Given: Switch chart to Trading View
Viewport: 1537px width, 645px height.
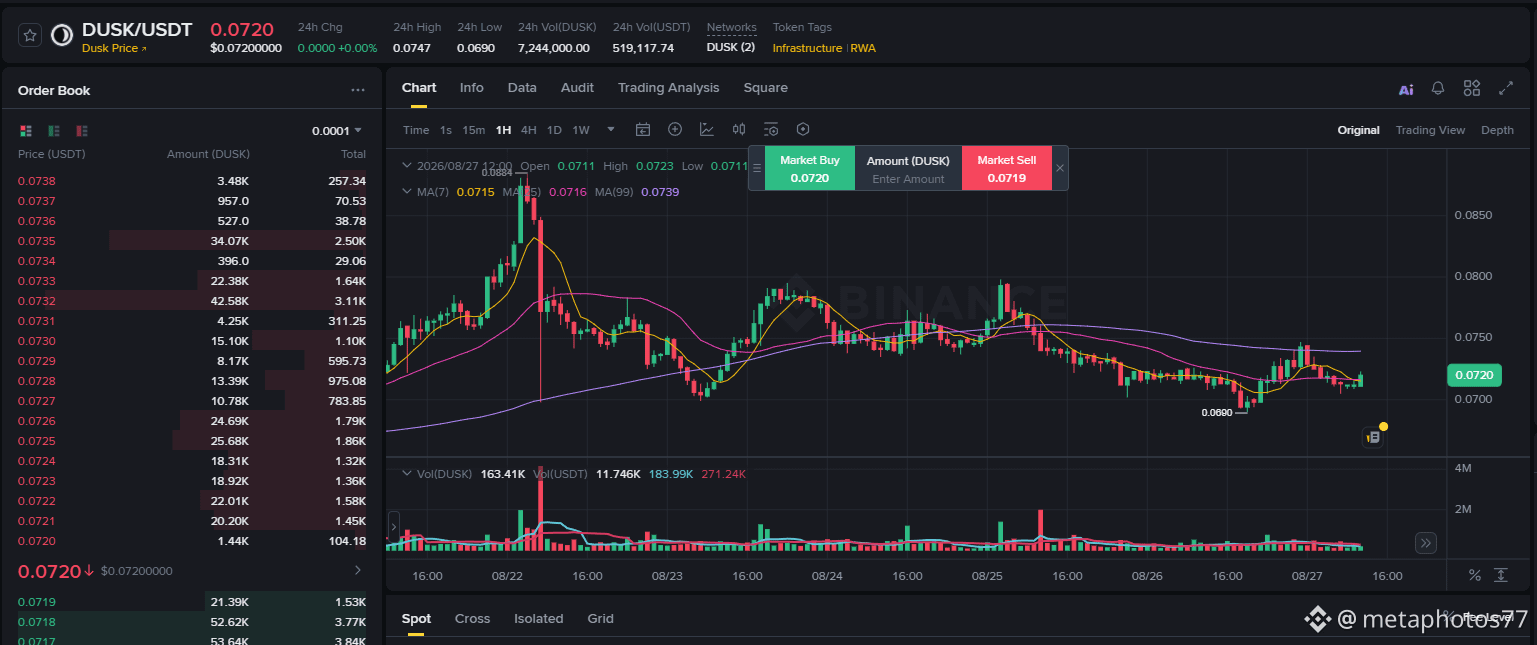Looking at the screenshot, I should [x=1430, y=130].
